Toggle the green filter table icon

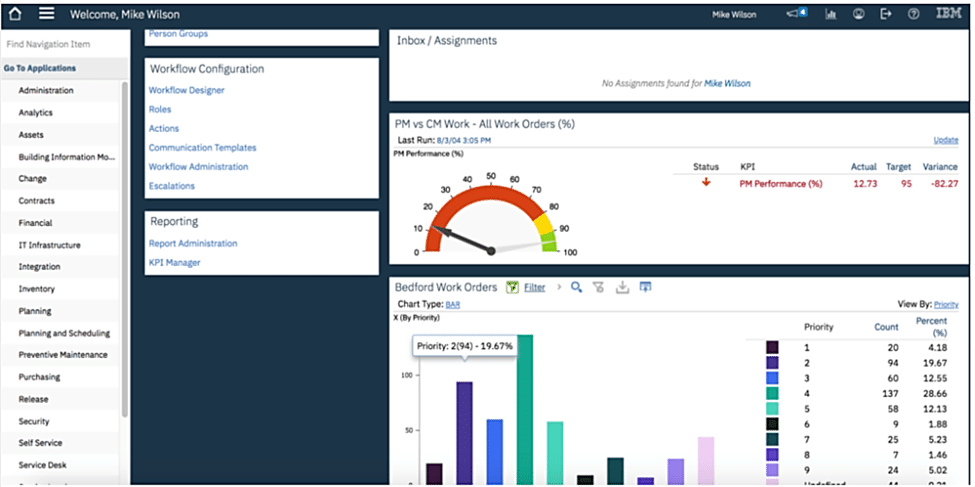pyautogui.click(x=512, y=287)
